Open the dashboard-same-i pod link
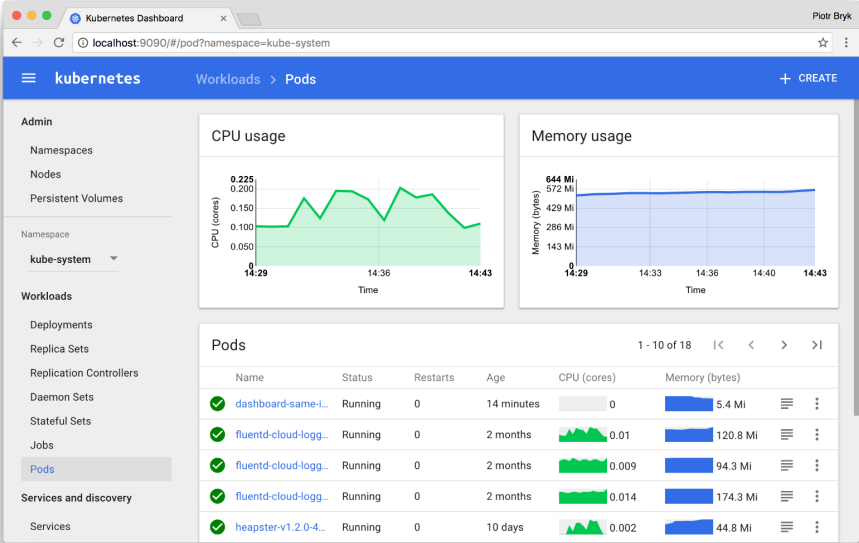 [282, 404]
